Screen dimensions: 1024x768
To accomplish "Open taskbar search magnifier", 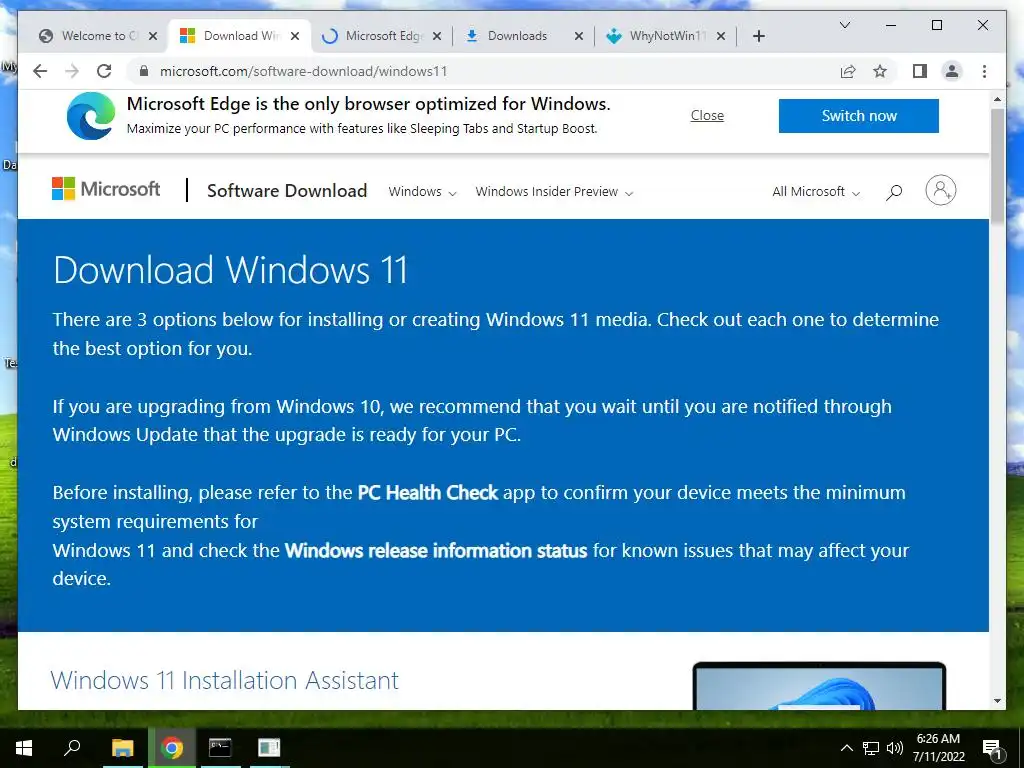I will 72,747.
